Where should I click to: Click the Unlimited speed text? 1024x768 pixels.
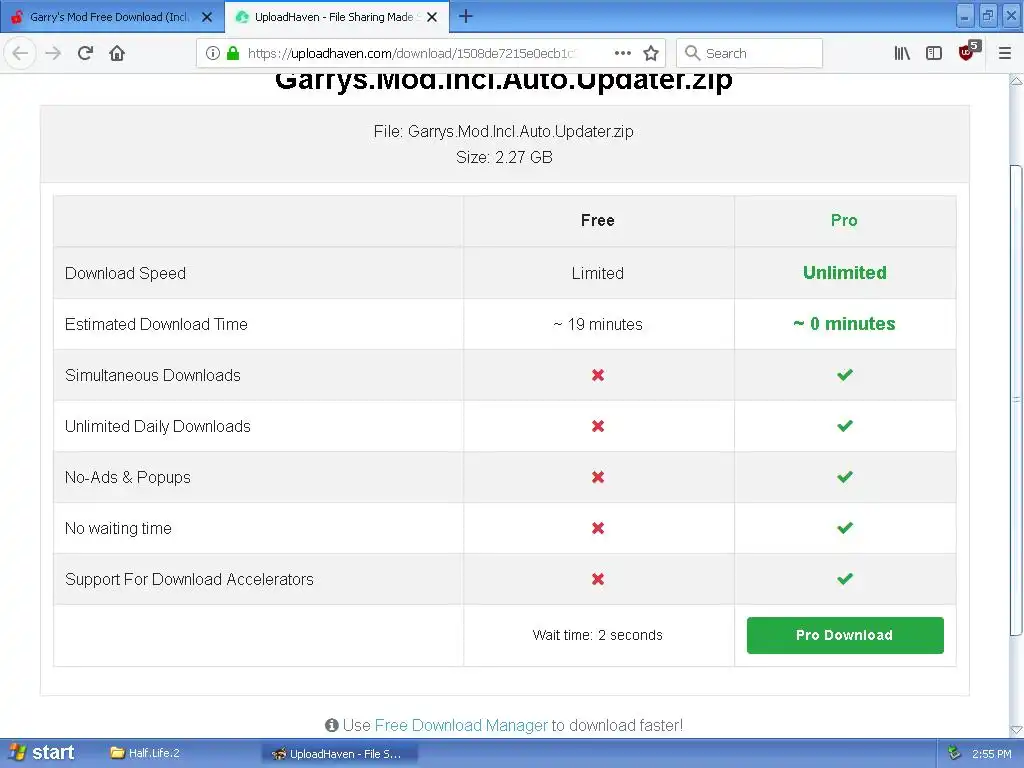tap(844, 272)
